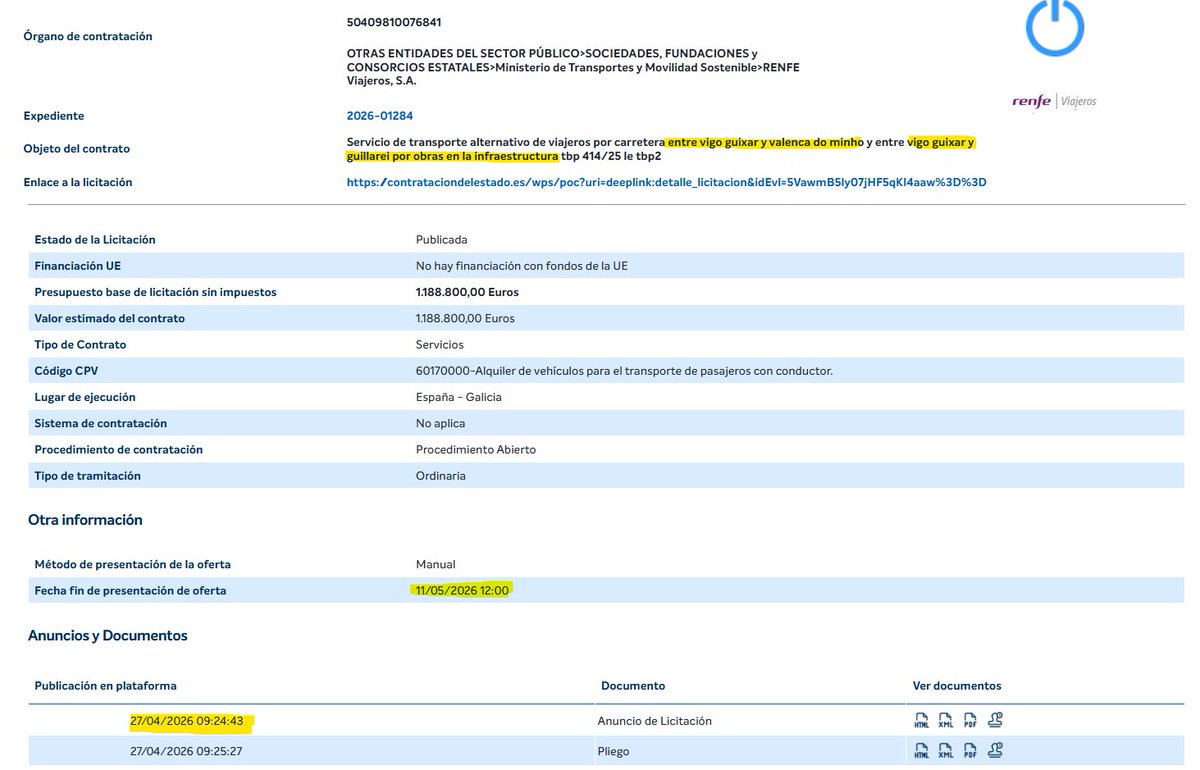Viewport: 1200px width, 770px height.
Task: Open XML document for Pliego
Action: tap(946, 751)
